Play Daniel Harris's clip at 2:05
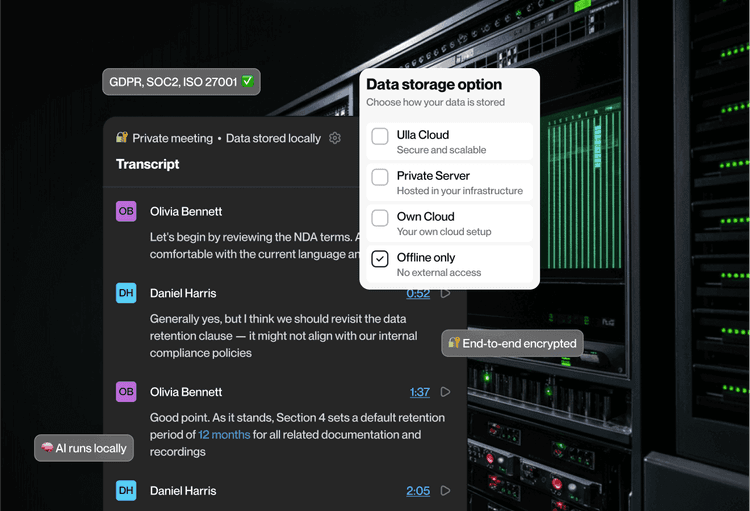 [446, 491]
